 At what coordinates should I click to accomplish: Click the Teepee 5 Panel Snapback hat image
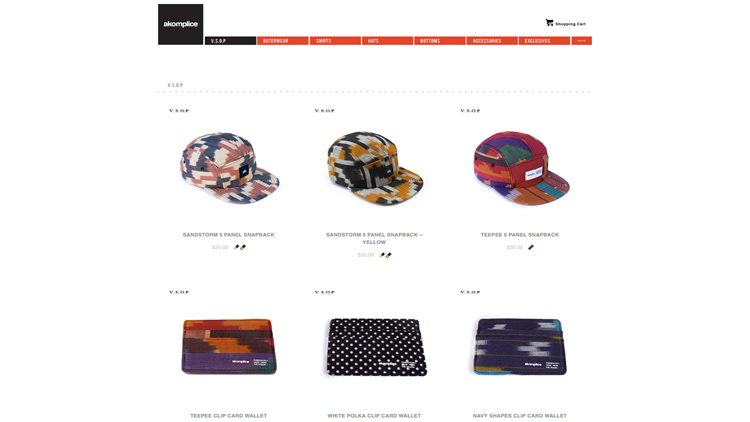(521, 168)
